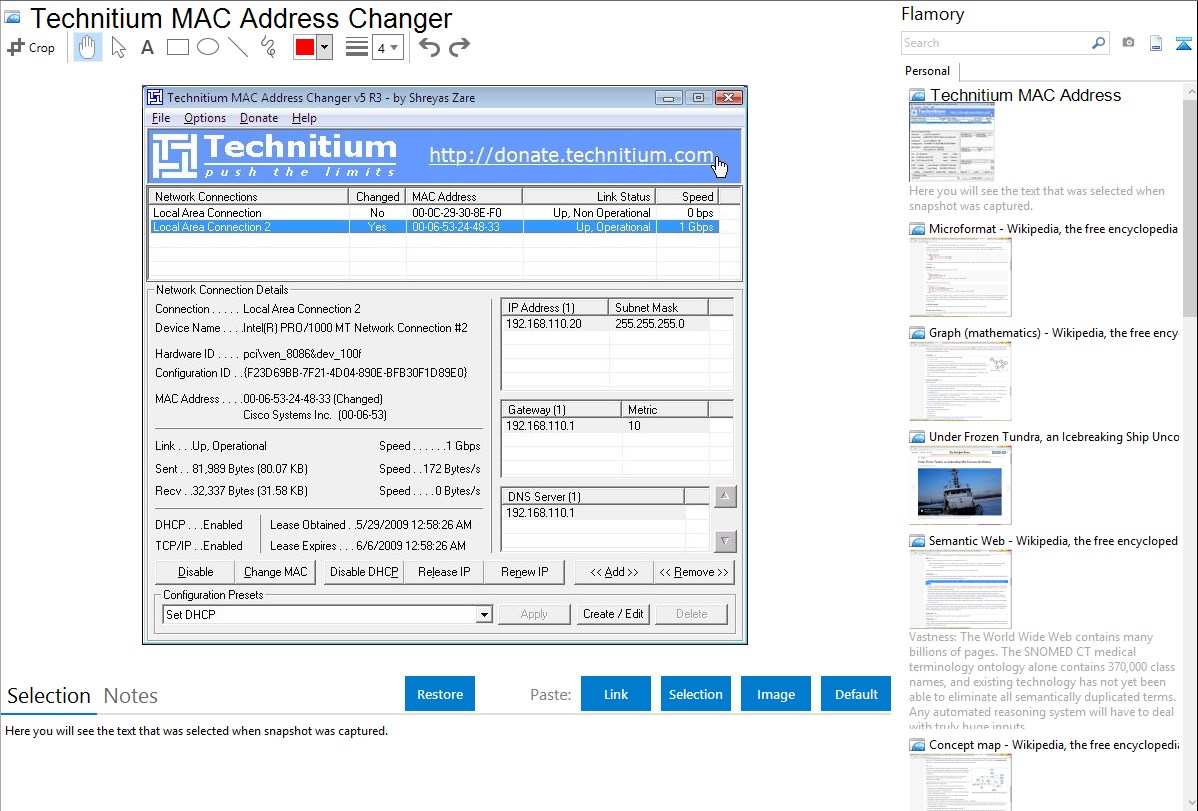
Task: Open Graph (mathematics) snapshot title
Action: pyautogui.click(x=1053, y=333)
